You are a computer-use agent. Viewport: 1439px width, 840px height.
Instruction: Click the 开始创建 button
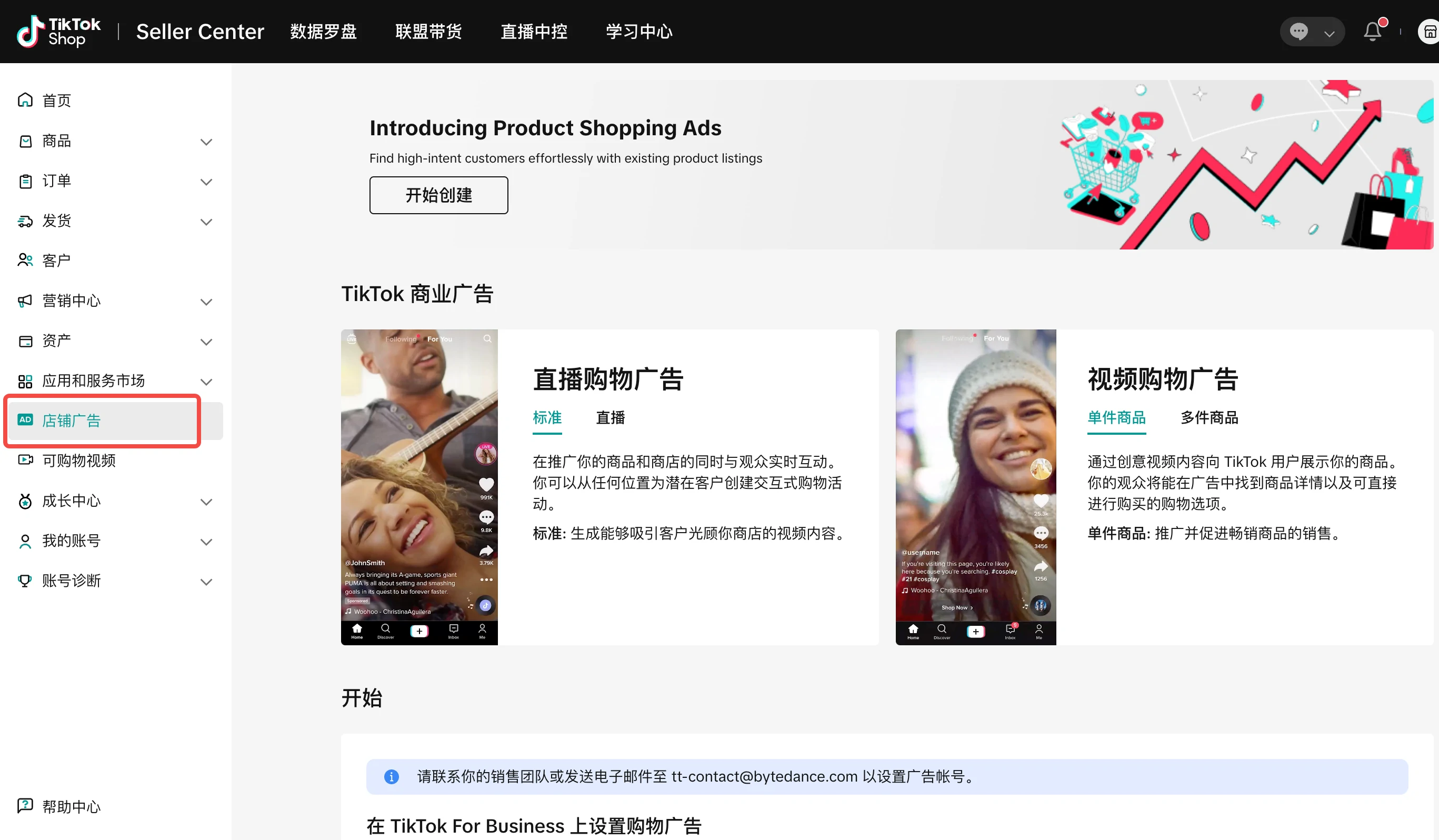pos(438,195)
